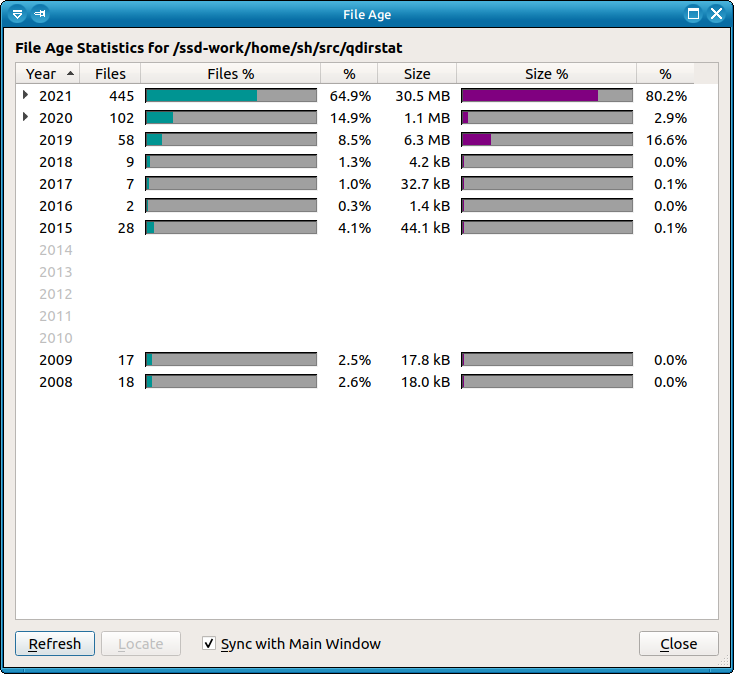Click the 2015 files percent bar
The height and width of the screenshot is (674, 734).
(231, 227)
